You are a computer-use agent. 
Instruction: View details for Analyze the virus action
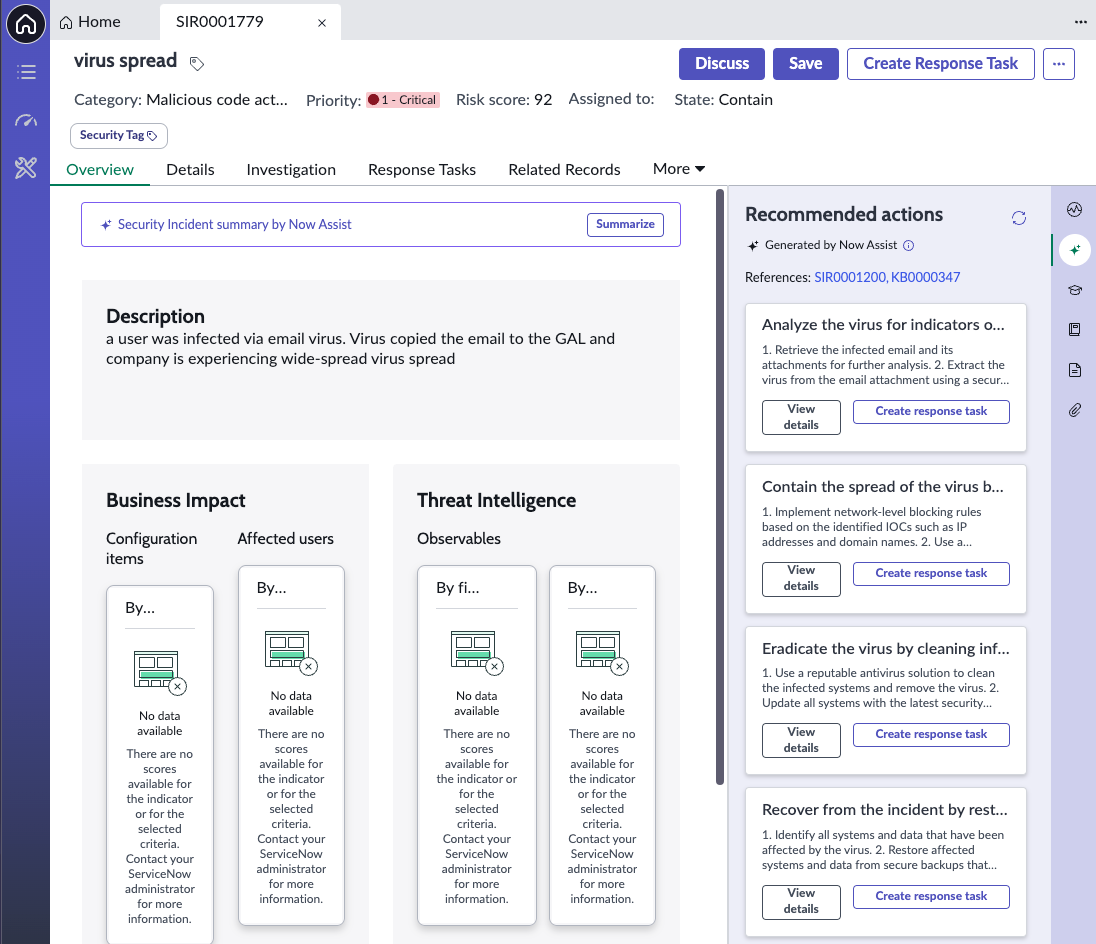tap(801, 417)
